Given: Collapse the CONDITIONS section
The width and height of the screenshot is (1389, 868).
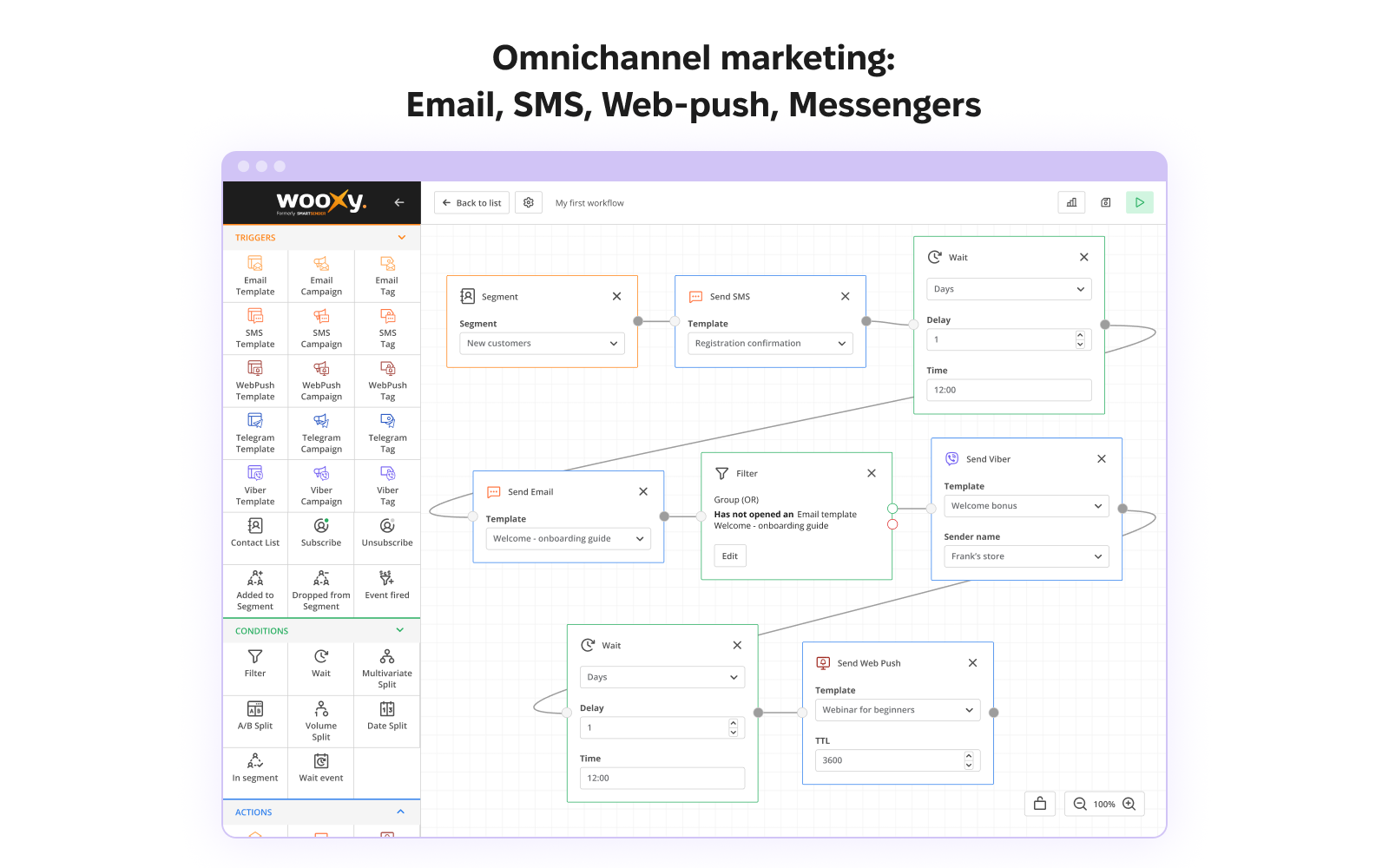Looking at the screenshot, I should [x=400, y=630].
